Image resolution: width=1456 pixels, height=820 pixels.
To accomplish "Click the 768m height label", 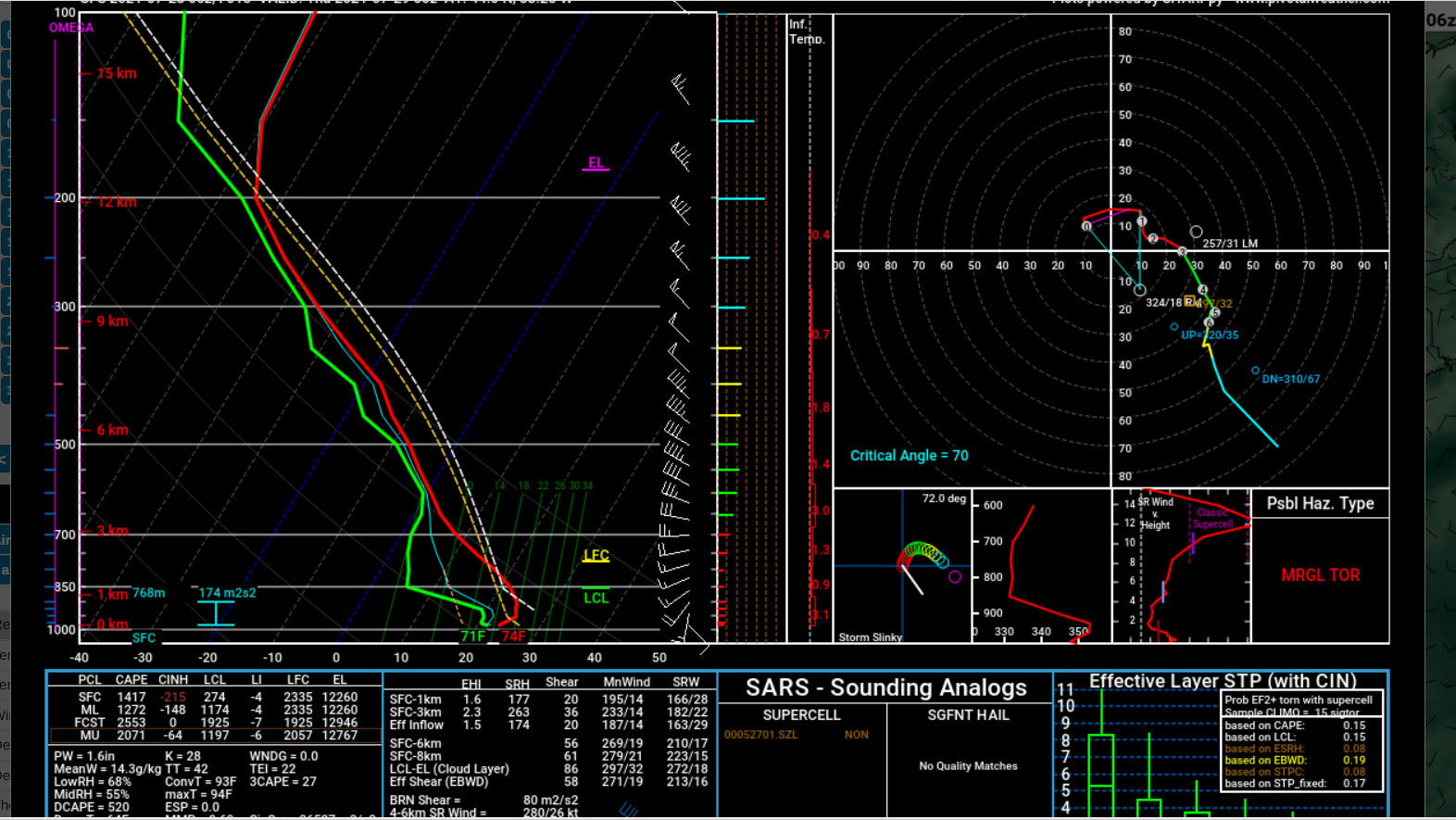I will click(x=148, y=593).
